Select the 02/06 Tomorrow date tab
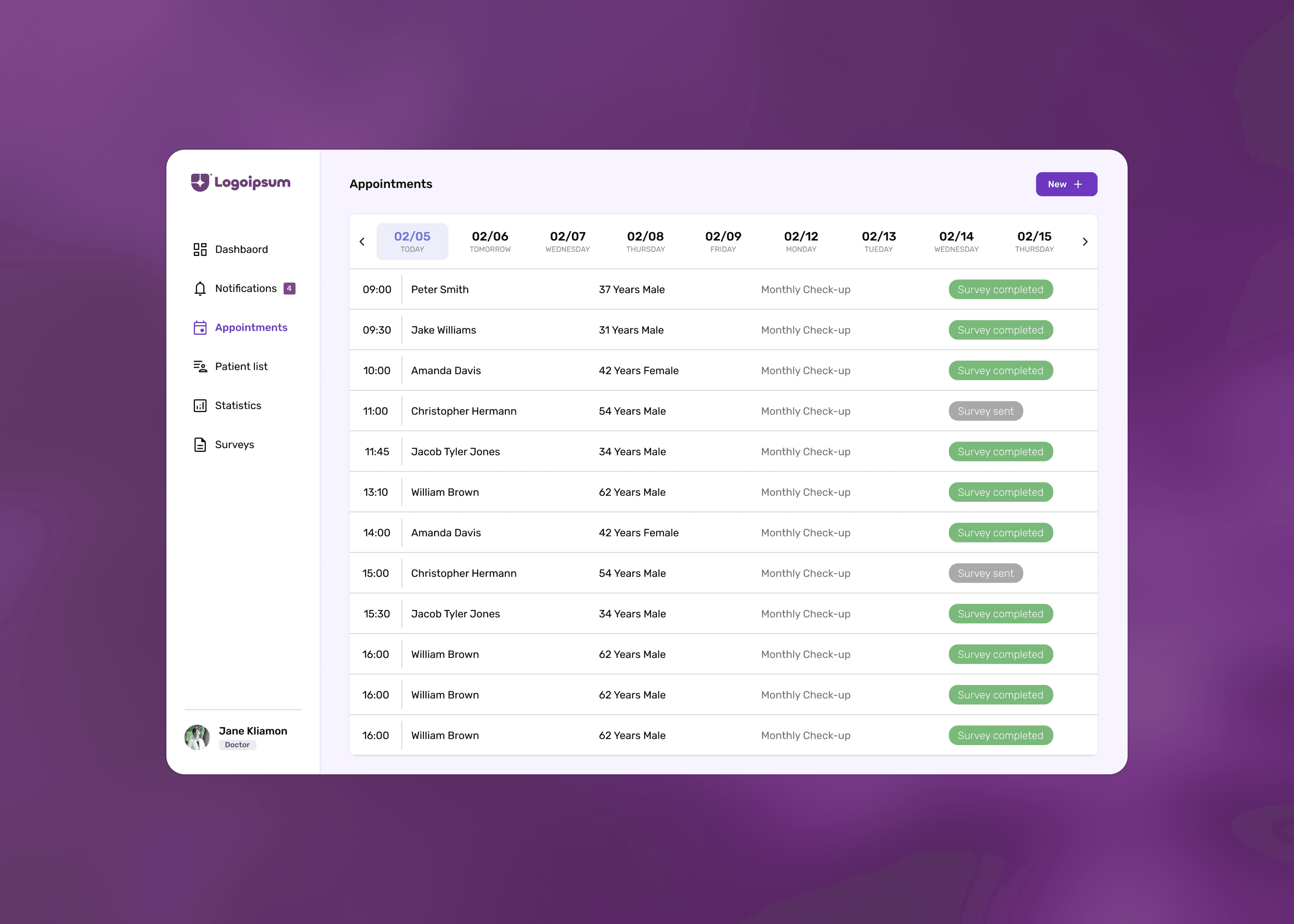Viewport: 1294px width, 924px height. (490, 242)
